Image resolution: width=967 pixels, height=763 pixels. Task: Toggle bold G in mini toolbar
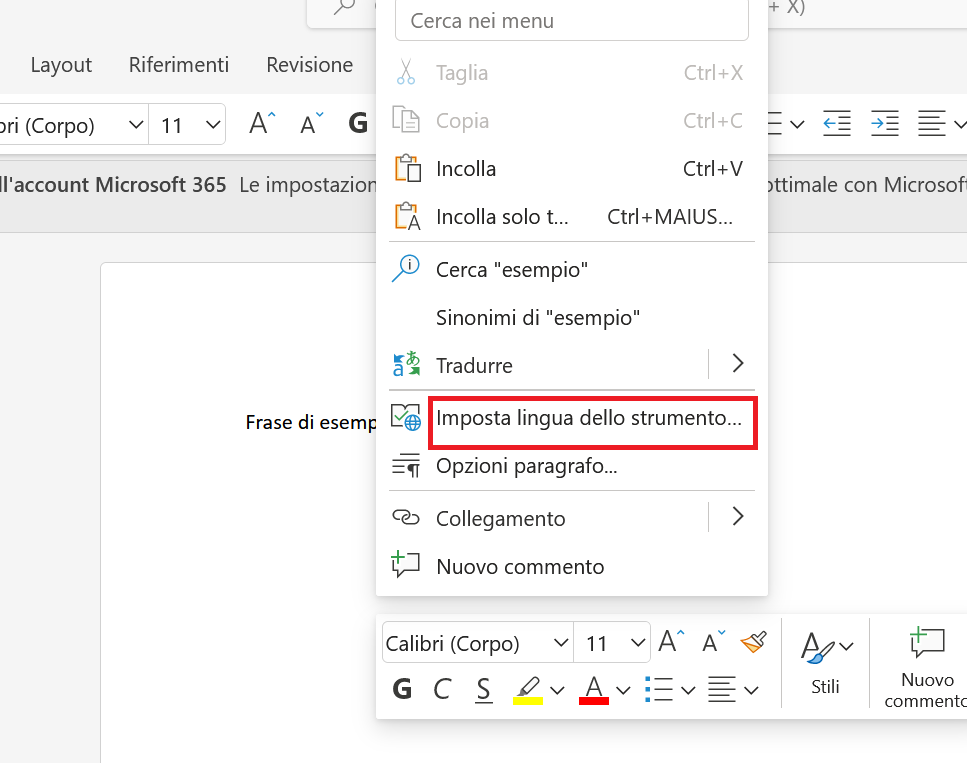coord(402,689)
